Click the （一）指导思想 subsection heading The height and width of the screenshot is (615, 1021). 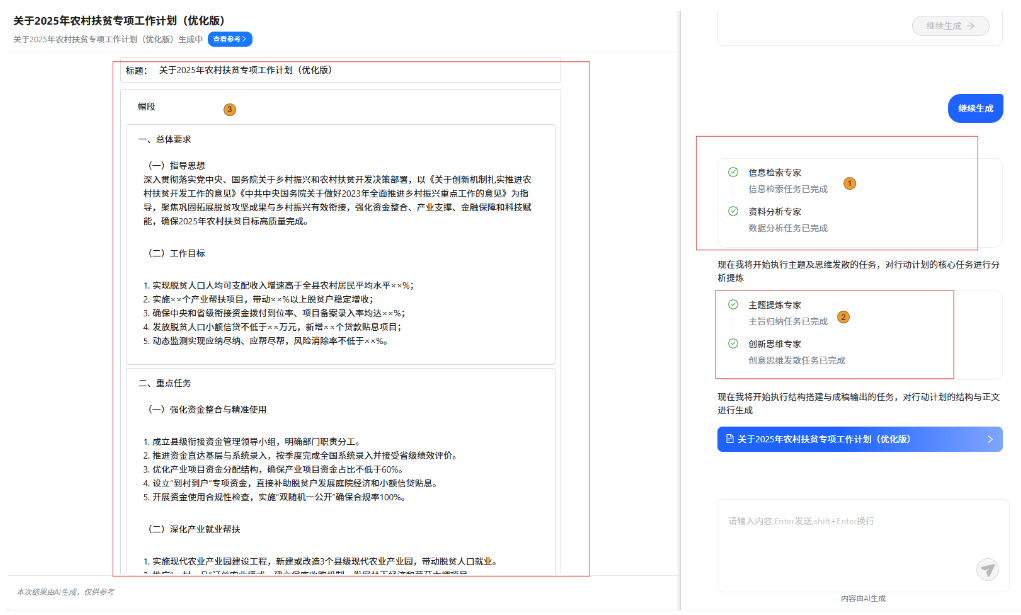[x=176, y=165]
